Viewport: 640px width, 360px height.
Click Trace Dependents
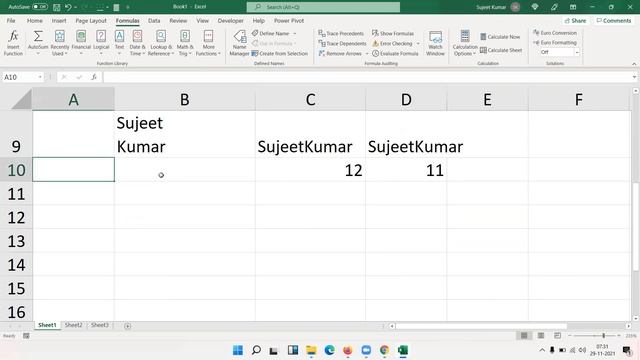tap(342, 43)
